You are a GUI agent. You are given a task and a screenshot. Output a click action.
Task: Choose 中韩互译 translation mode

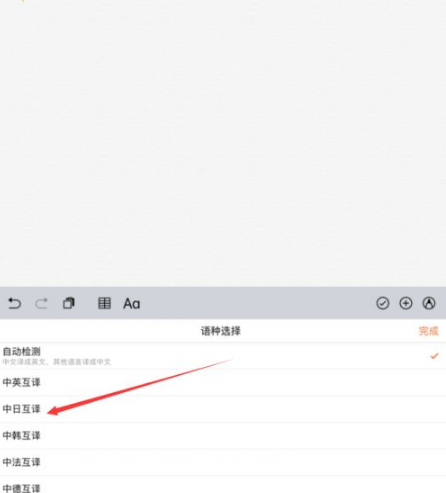(223, 436)
